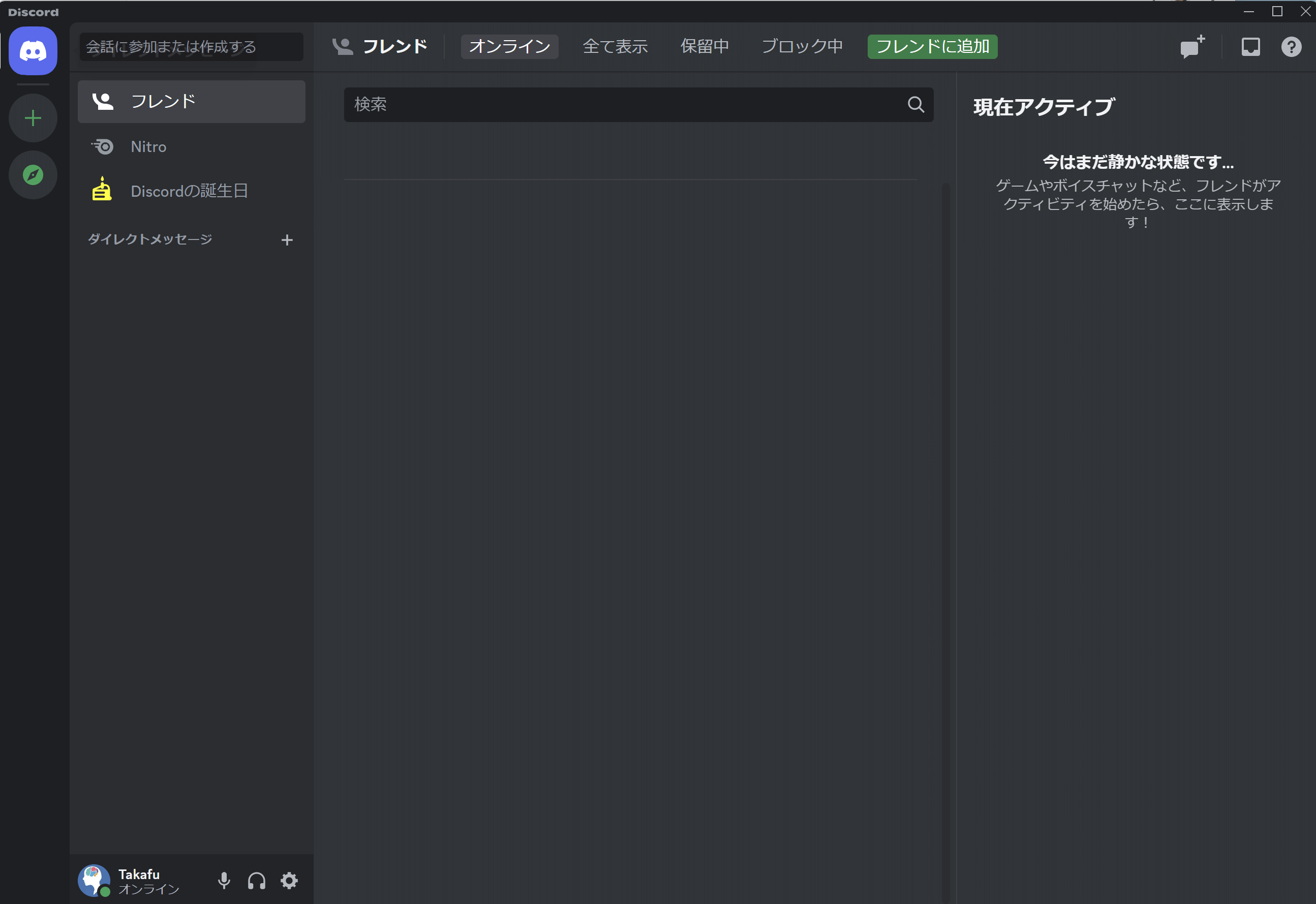The image size is (1316, 904).
Task: Open user settings gear icon
Action: (x=289, y=880)
